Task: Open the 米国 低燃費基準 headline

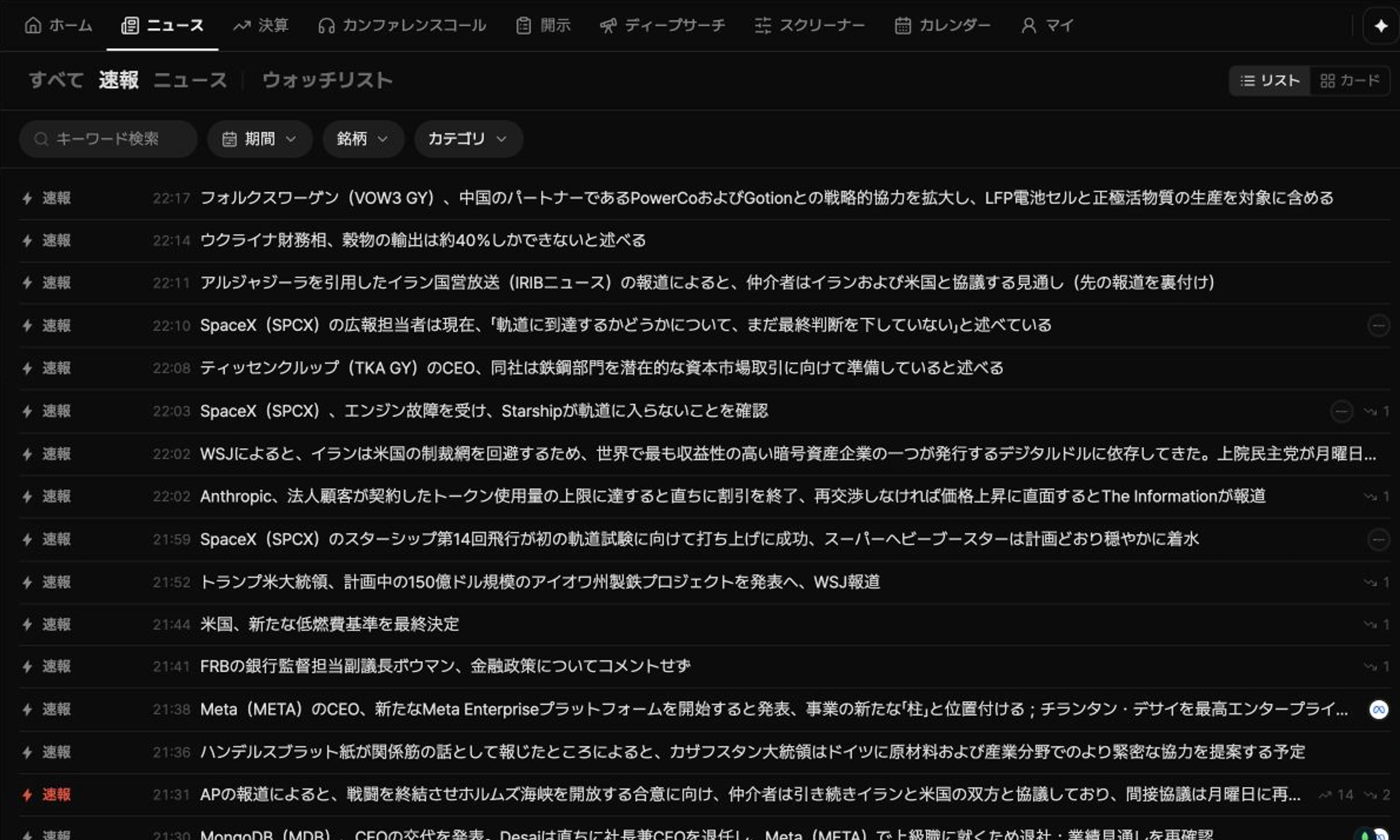Action: [329, 624]
